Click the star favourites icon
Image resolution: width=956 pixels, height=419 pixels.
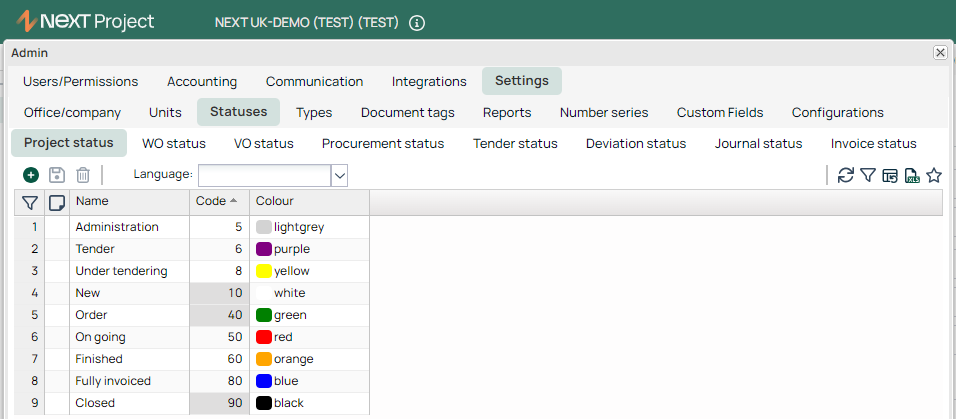coord(933,176)
